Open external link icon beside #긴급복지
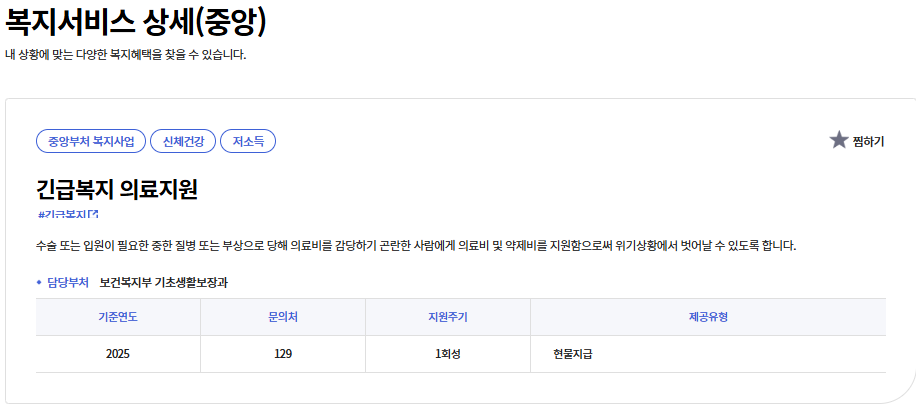 (x=93, y=214)
